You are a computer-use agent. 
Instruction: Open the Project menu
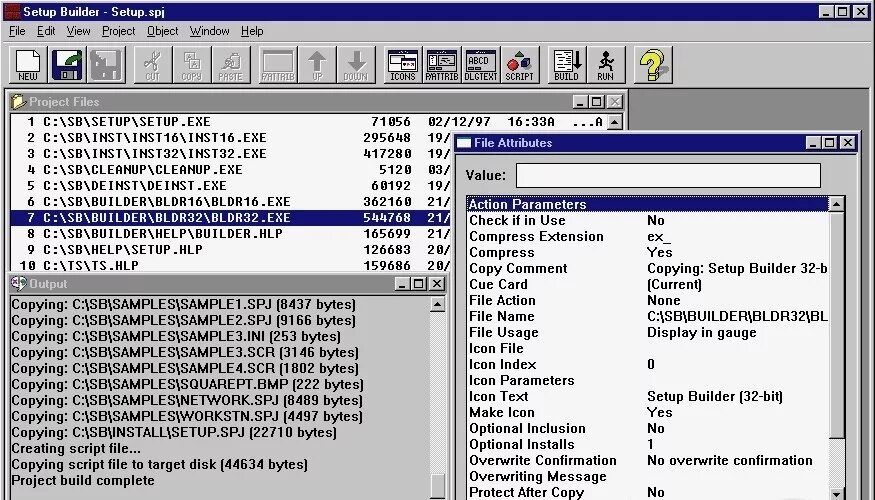coord(118,31)
